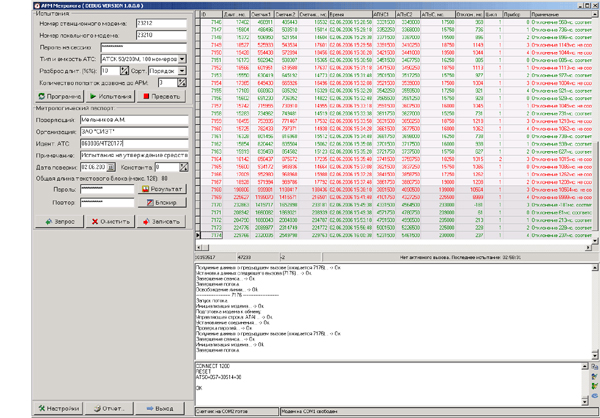Click the down arrow of the event log scrollbar

pos(595,355)
